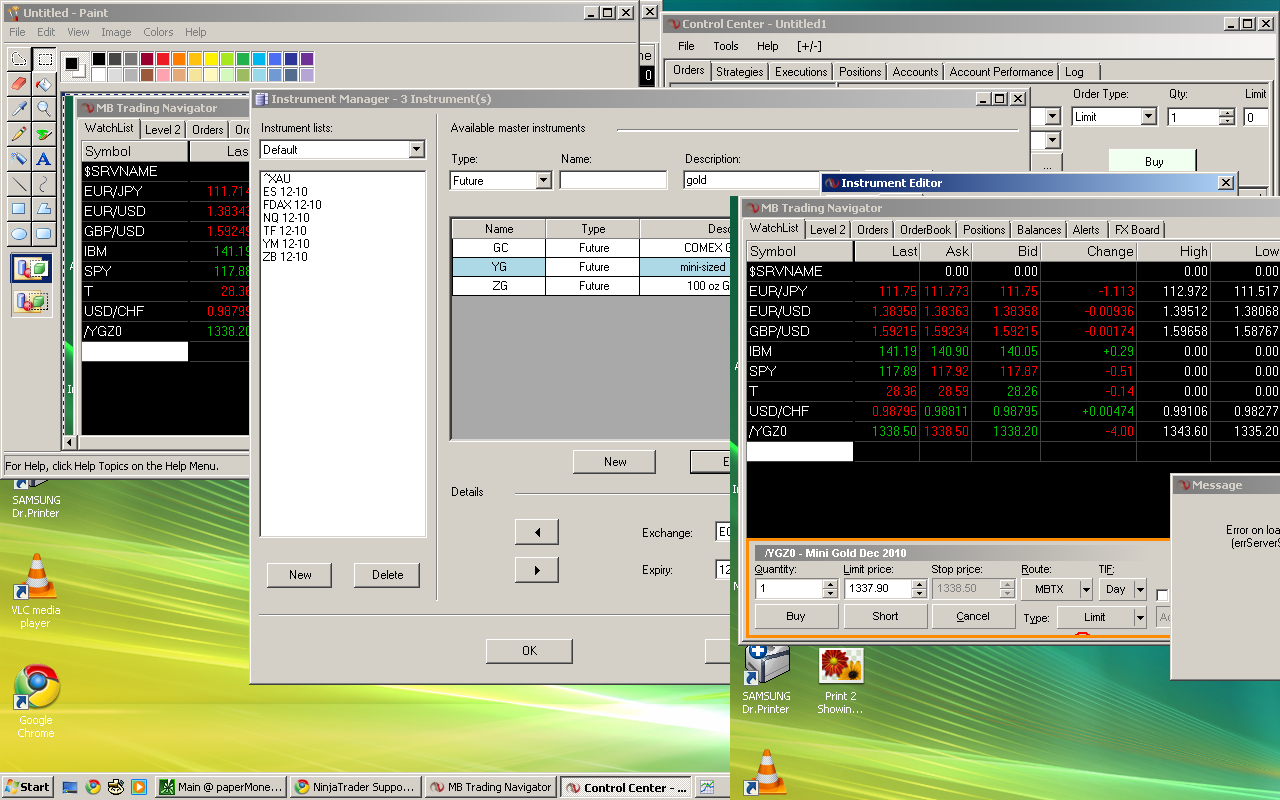
Task: Pick the bright red swatch in Paint palette
Action: [x=163, y=60]
